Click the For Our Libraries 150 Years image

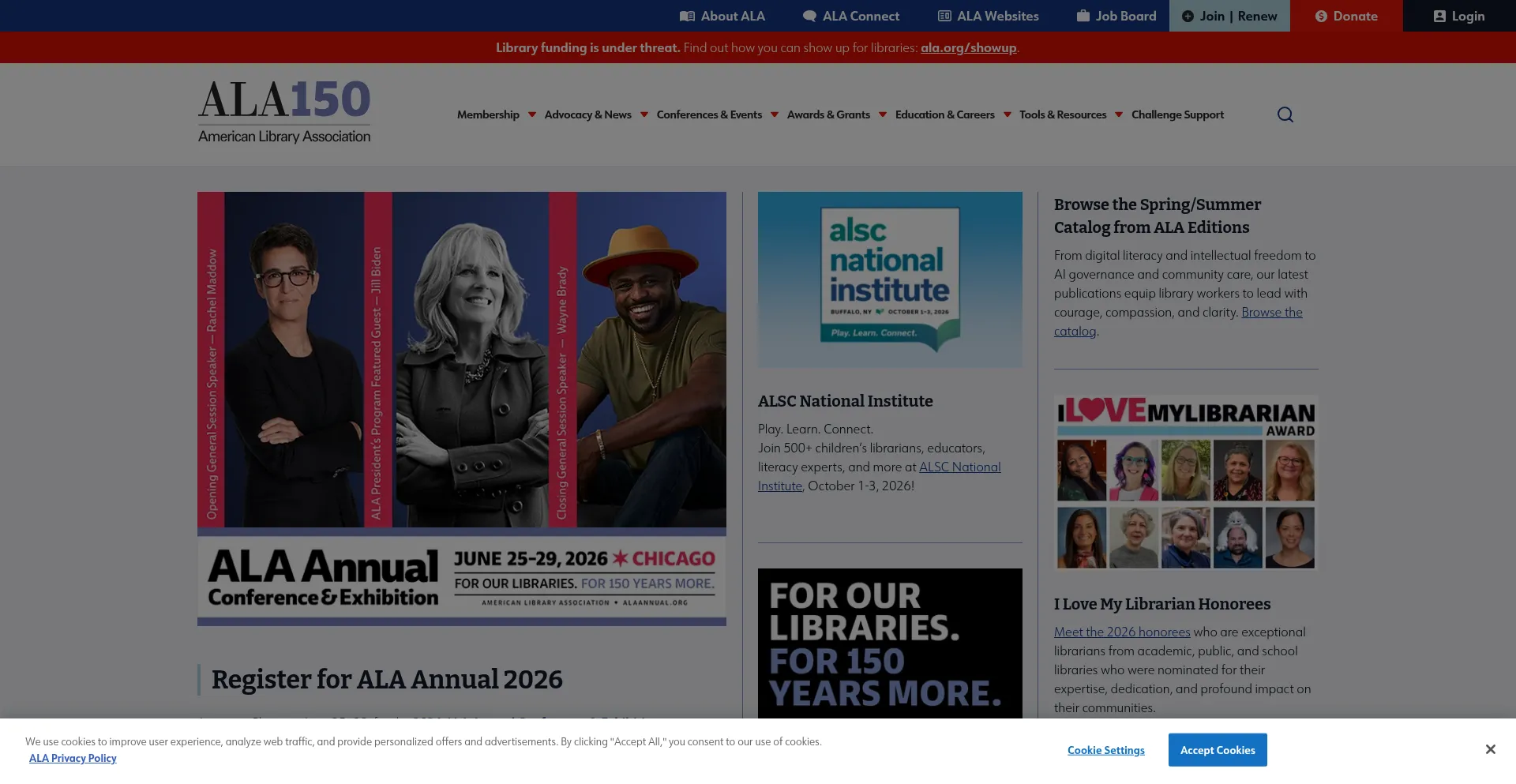[890, 643]
